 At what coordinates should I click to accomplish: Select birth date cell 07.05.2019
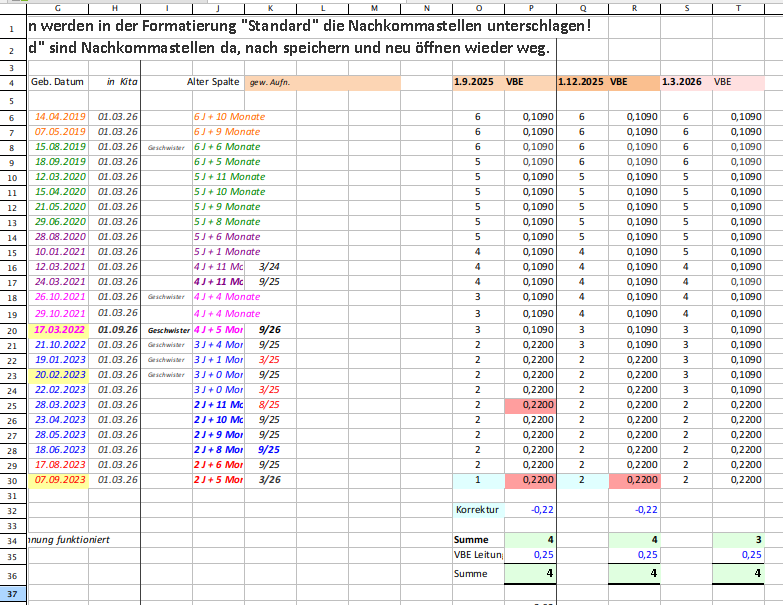pyautogui.click(x=60, y=132)
